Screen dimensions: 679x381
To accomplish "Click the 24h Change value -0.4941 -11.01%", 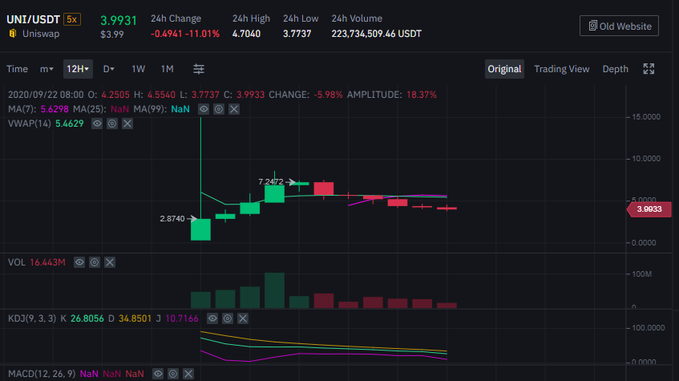I will click(185, 34).
